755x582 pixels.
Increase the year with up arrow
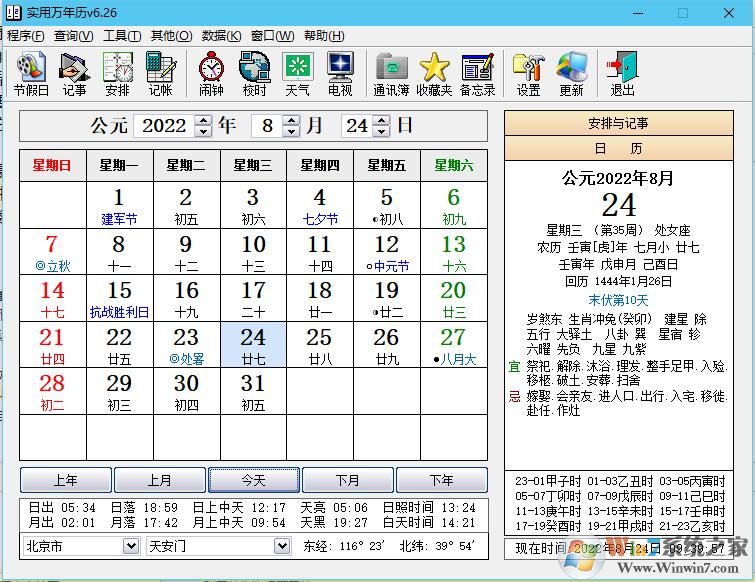(203, 120)
